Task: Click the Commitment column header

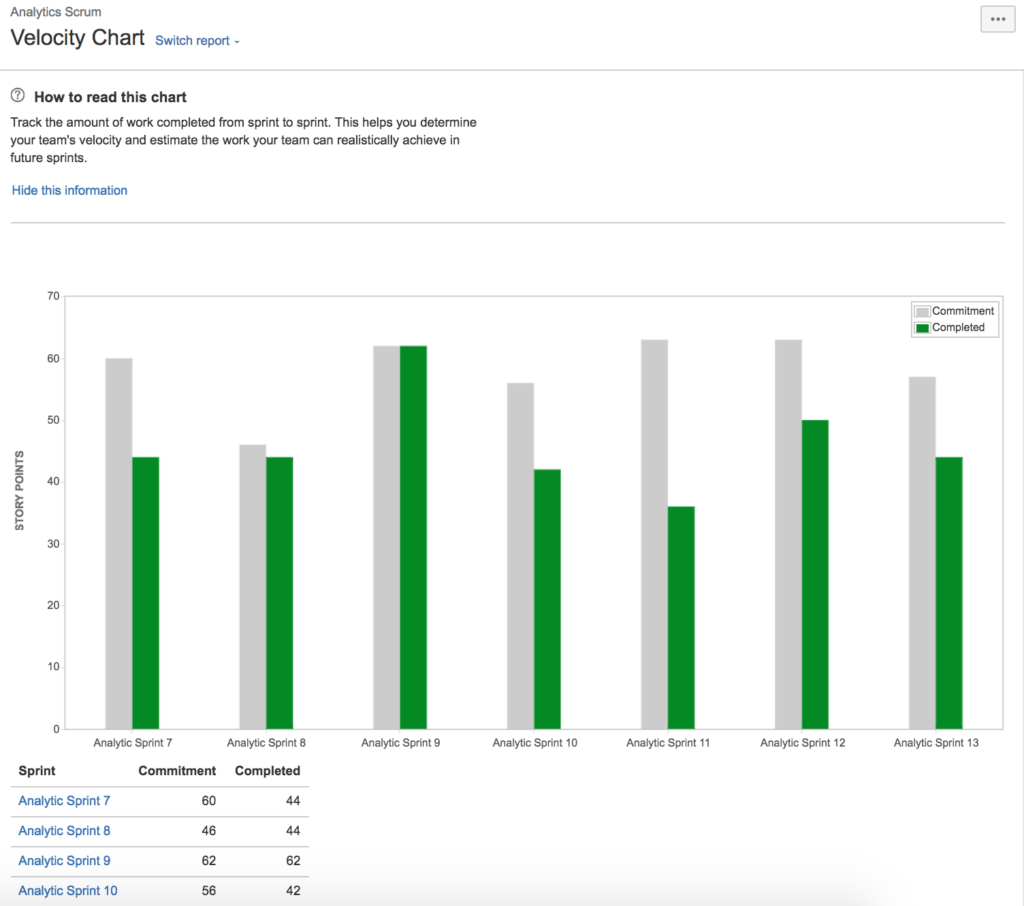Action: coord(177,770)
